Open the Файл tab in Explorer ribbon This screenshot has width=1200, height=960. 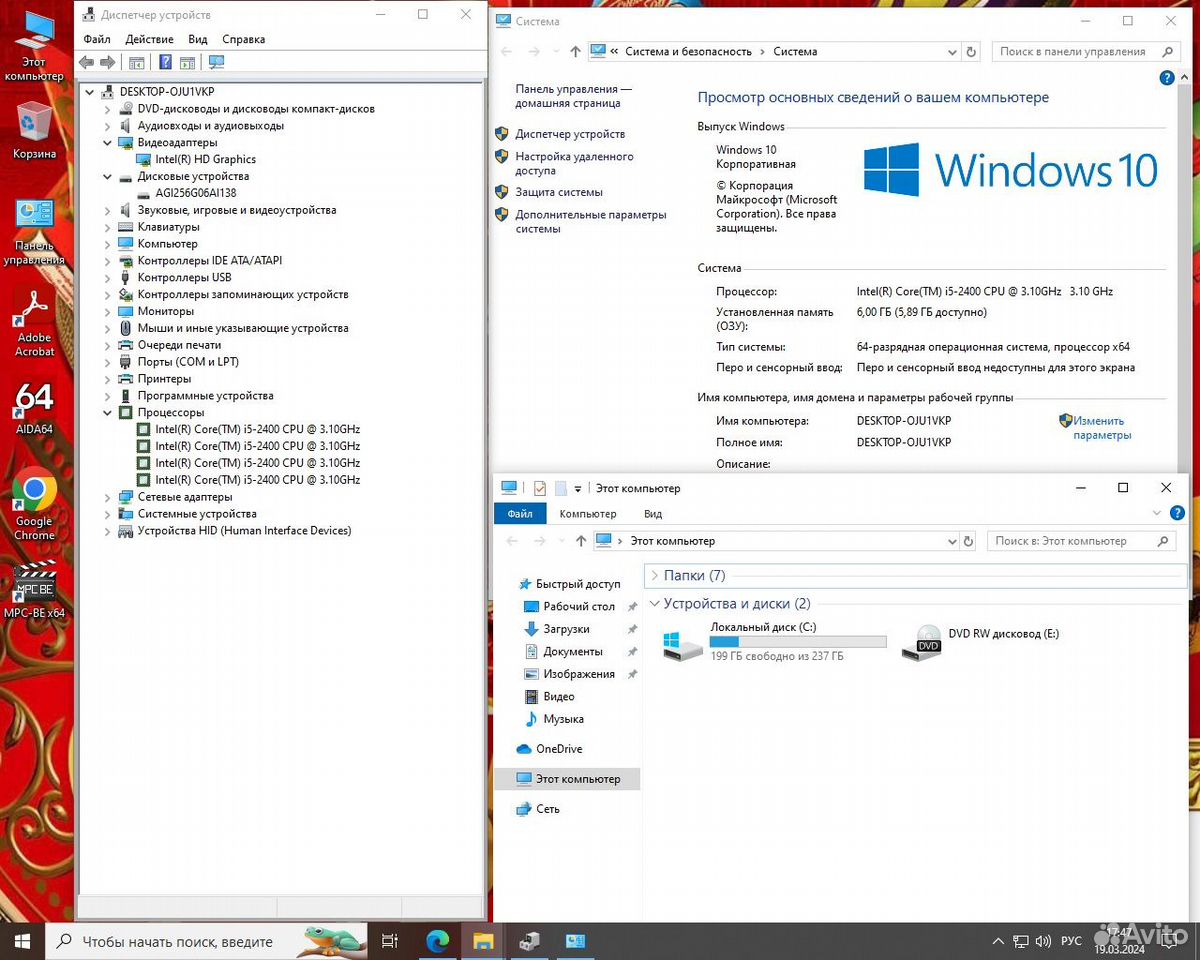[520, 514]
